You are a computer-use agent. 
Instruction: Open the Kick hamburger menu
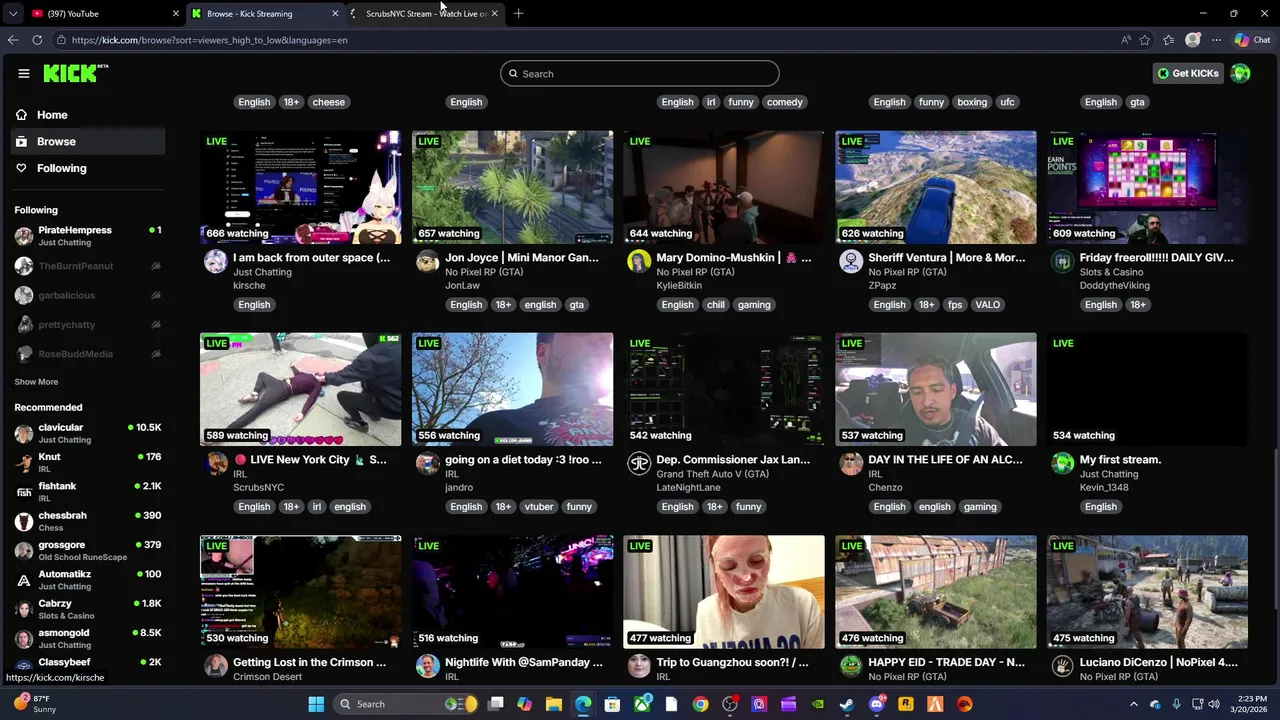pos(24,73)
